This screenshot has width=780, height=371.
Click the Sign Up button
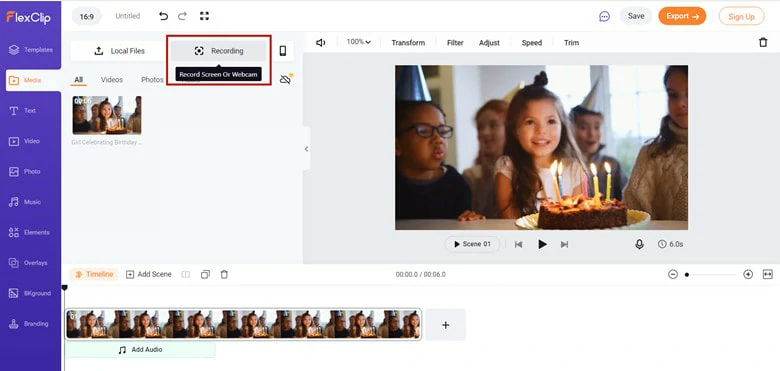(x=741, y=16)
